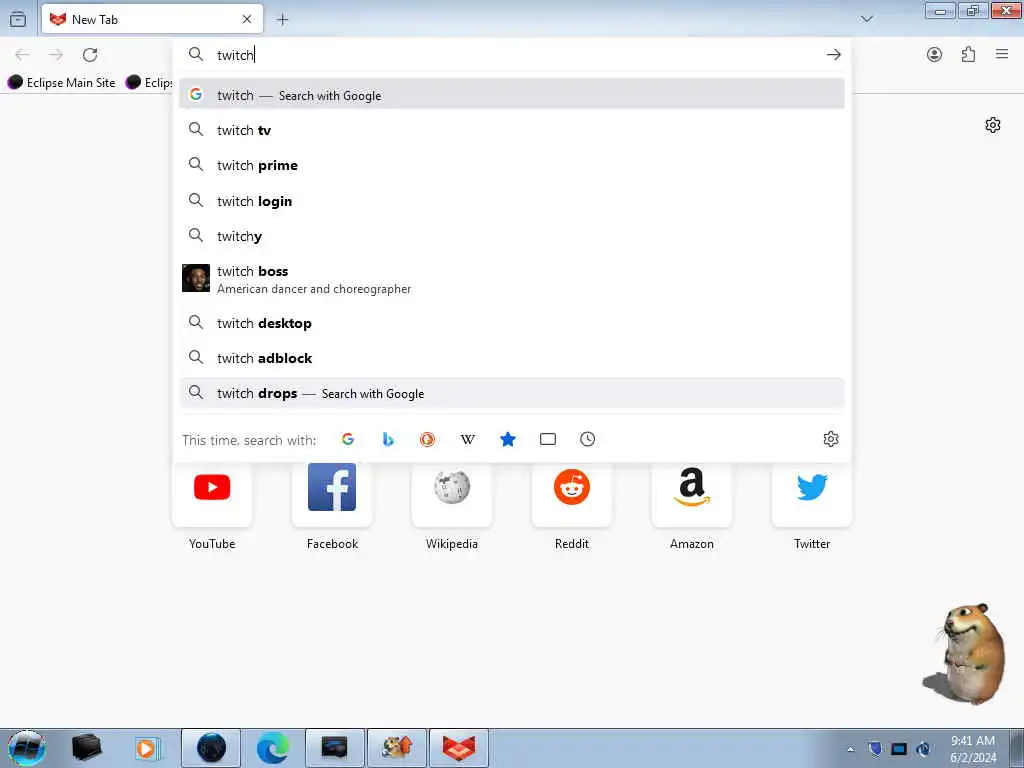Expand the list all tabs chevron
The height and width of the screenshot is (768, 1024).
click(x=867, y=19)
